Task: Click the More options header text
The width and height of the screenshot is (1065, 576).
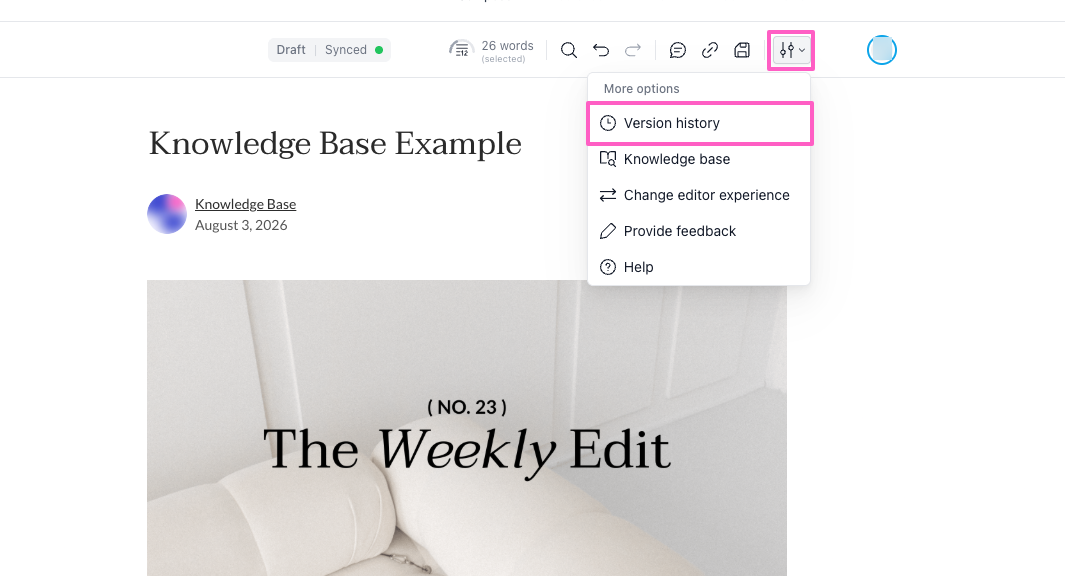Action: pyautogui.click(x=641, y=89)
